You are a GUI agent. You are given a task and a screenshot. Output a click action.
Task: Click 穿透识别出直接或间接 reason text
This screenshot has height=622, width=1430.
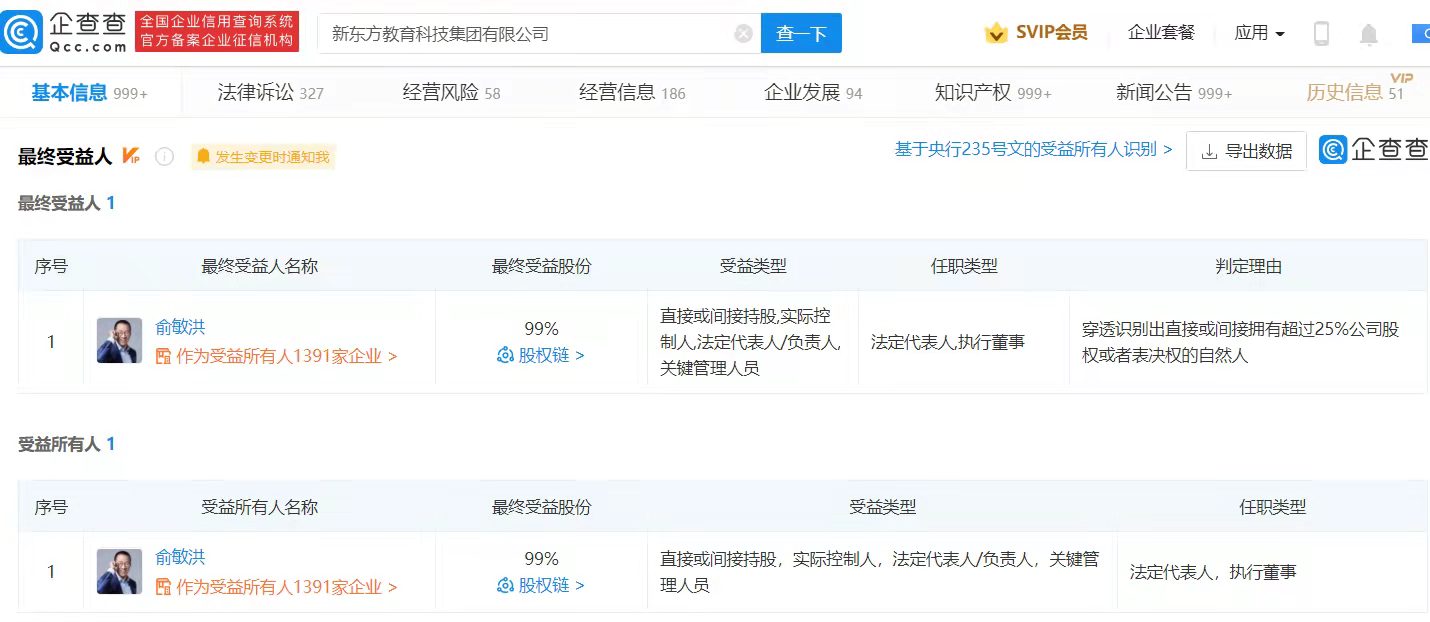tap(1241, 341)
